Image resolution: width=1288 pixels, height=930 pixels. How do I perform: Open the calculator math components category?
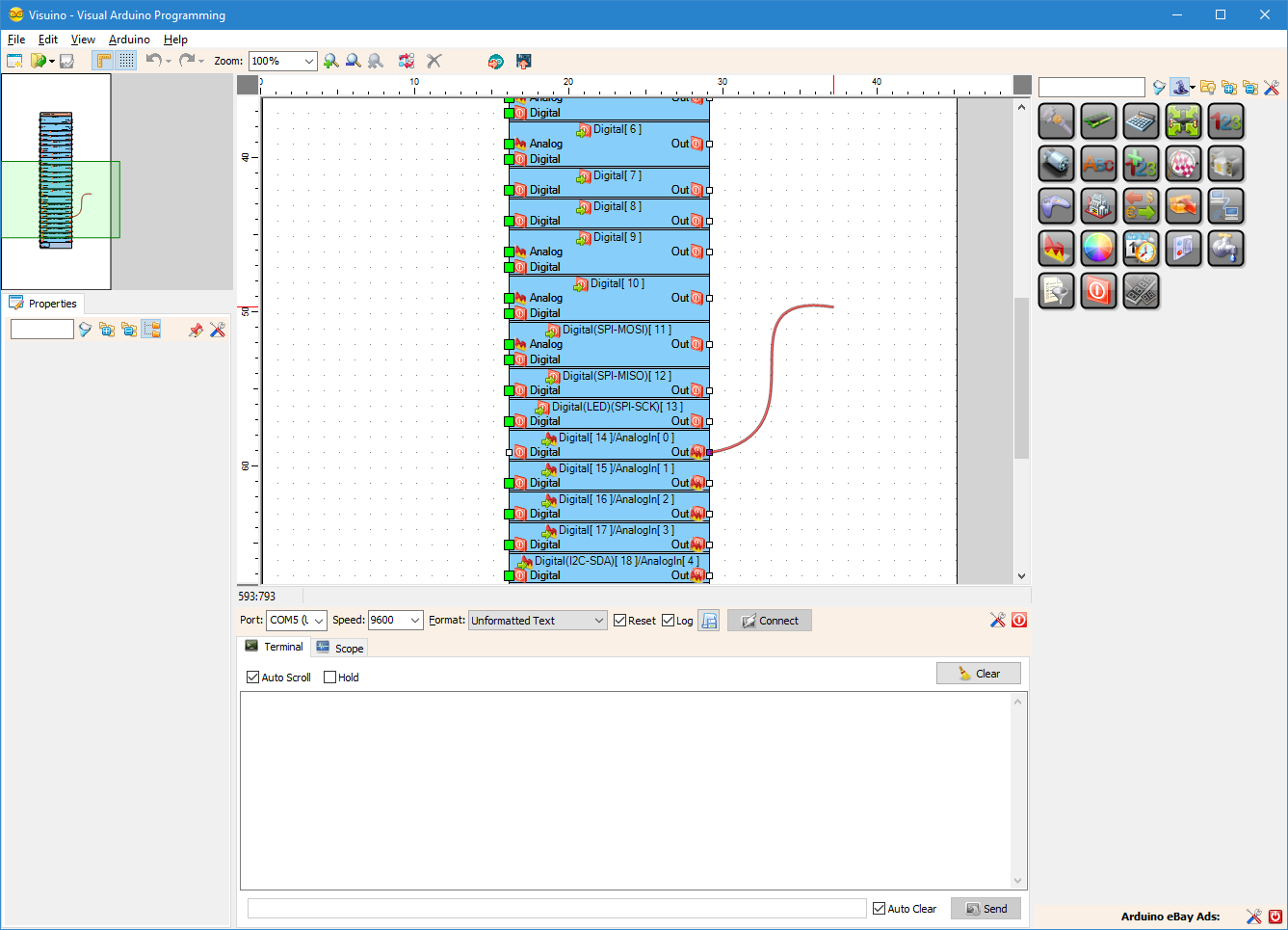tap(1141, 121)
